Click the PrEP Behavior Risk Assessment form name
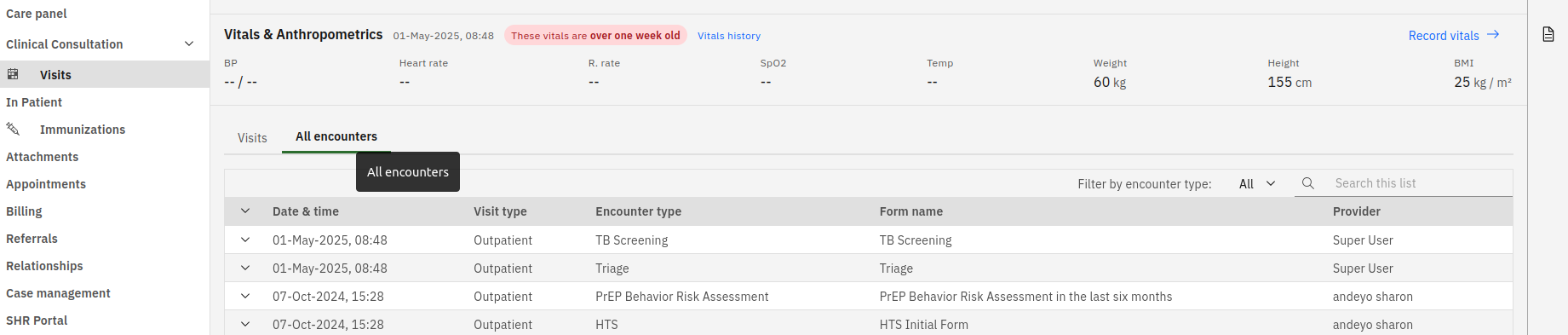 tap(1025, 297)
